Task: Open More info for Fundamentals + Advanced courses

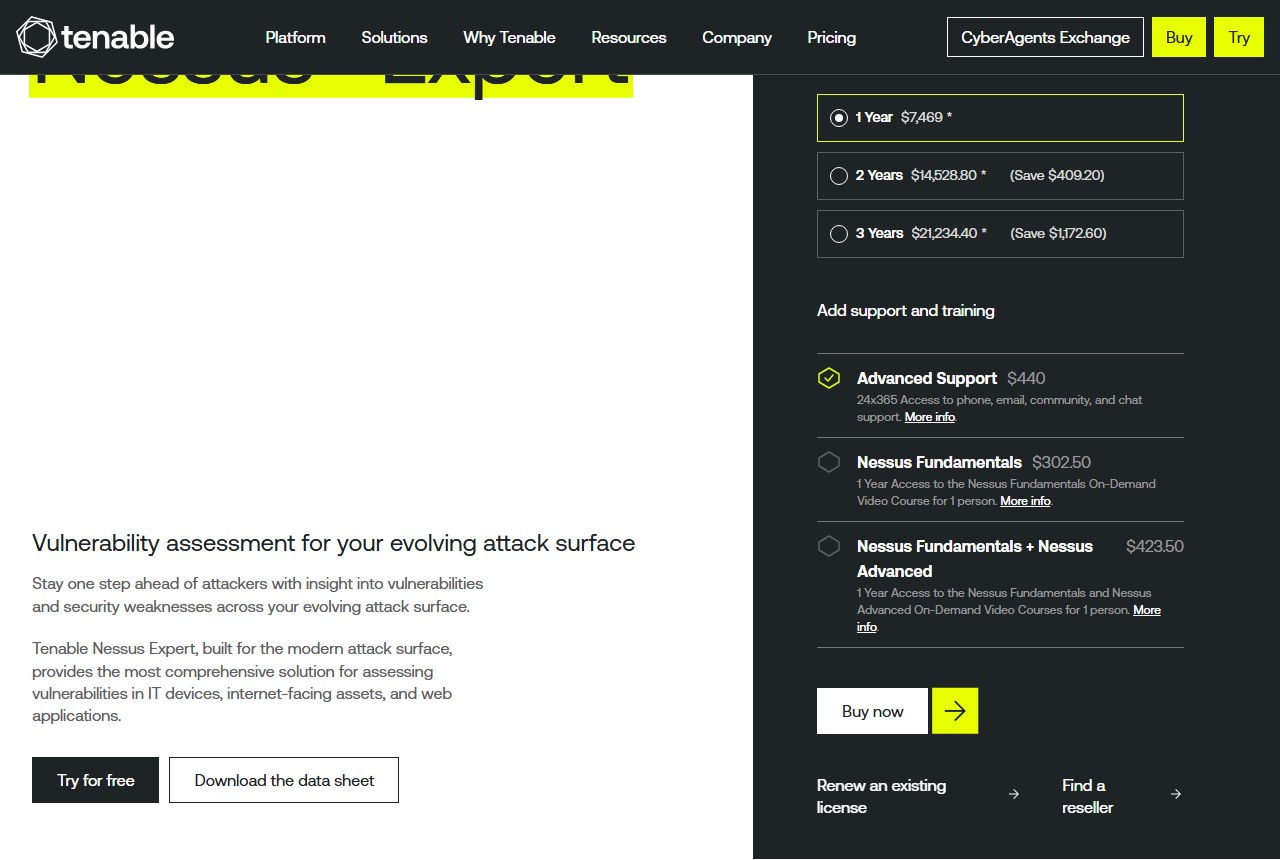Action: pyautogui.click(x=1147, y=610)
